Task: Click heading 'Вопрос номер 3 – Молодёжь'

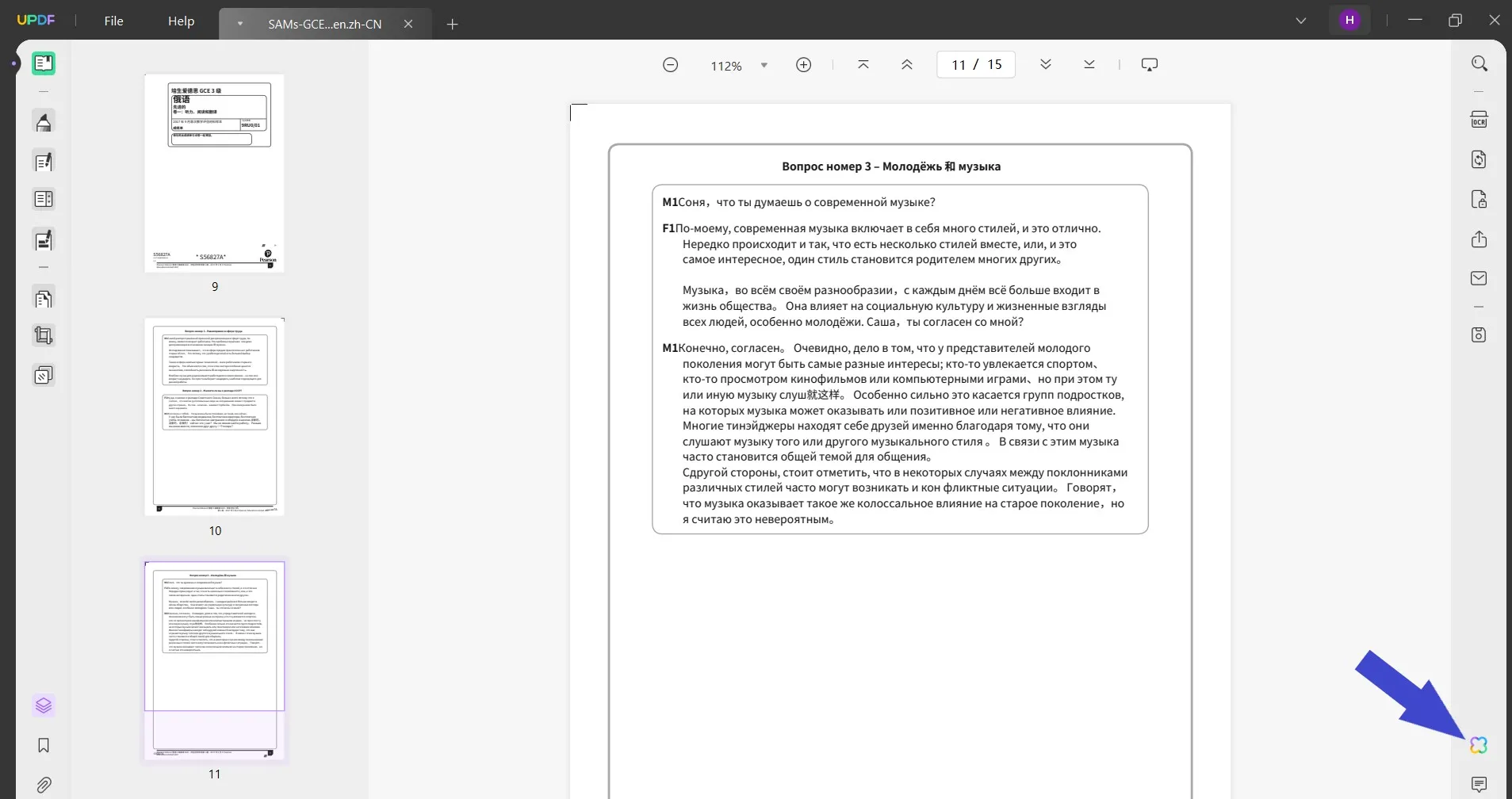Action: tap(891, 166)
